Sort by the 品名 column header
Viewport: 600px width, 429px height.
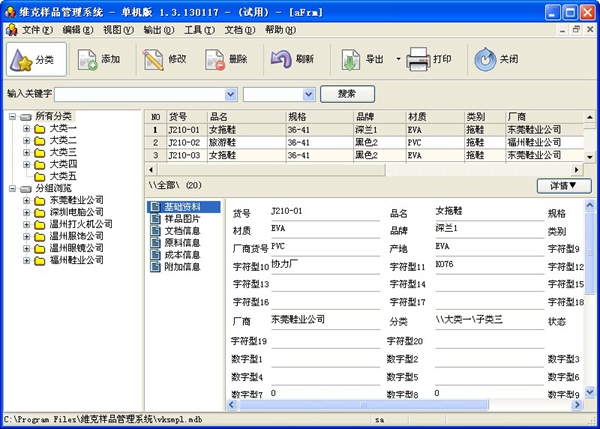click(x=247, y=117)
